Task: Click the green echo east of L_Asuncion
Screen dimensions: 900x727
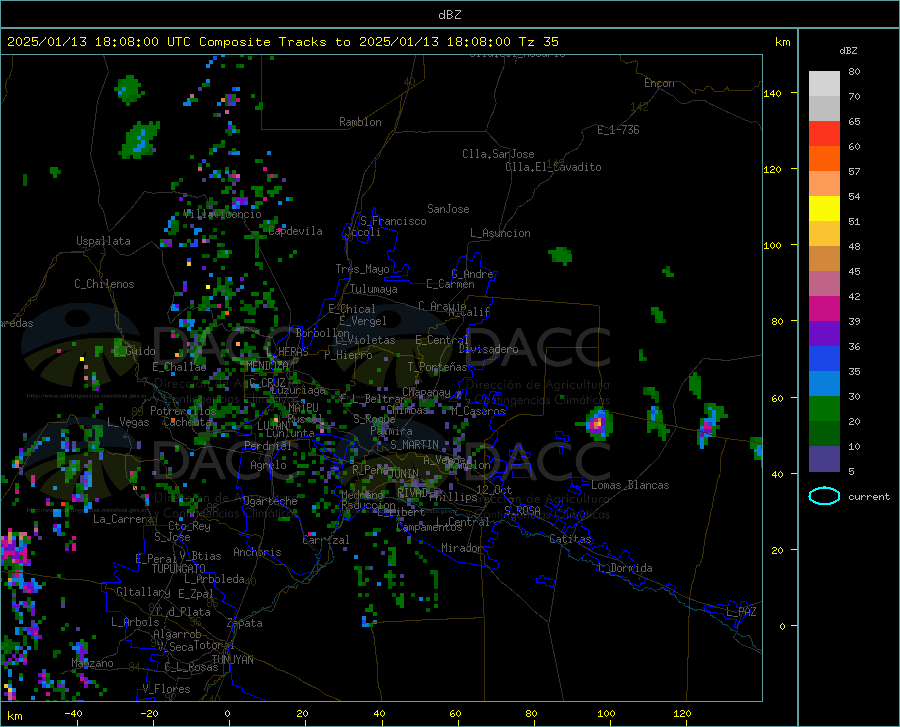Action: coord(561,255)
